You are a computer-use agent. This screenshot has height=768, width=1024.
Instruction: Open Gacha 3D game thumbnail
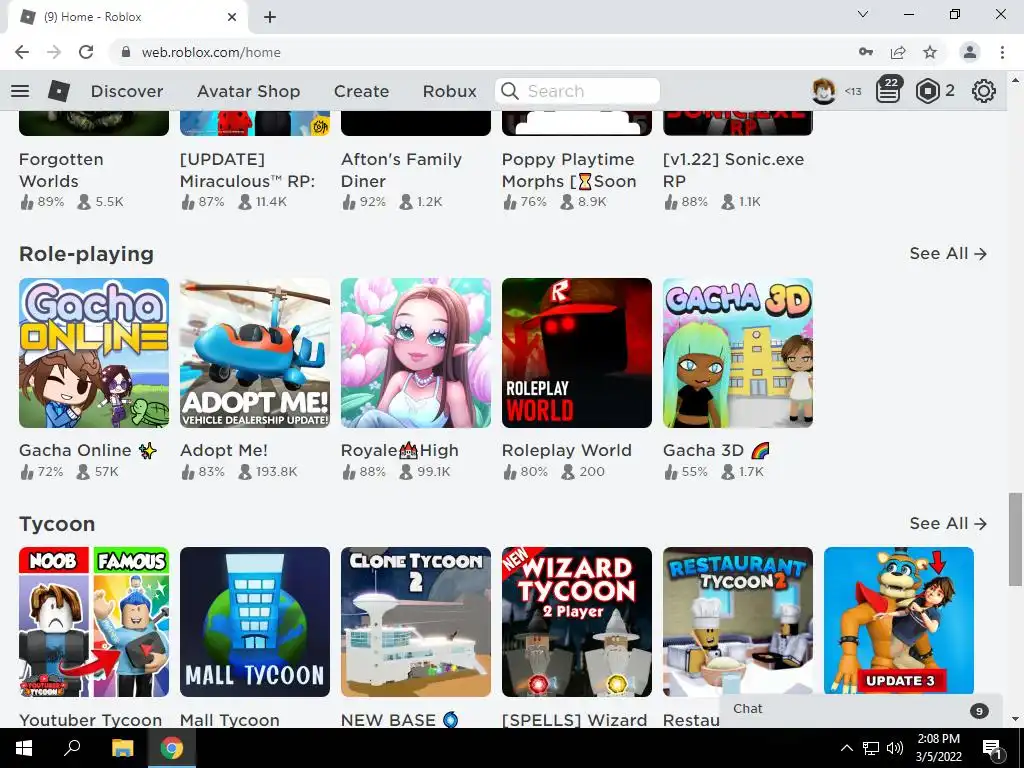[x=738, y=353]
